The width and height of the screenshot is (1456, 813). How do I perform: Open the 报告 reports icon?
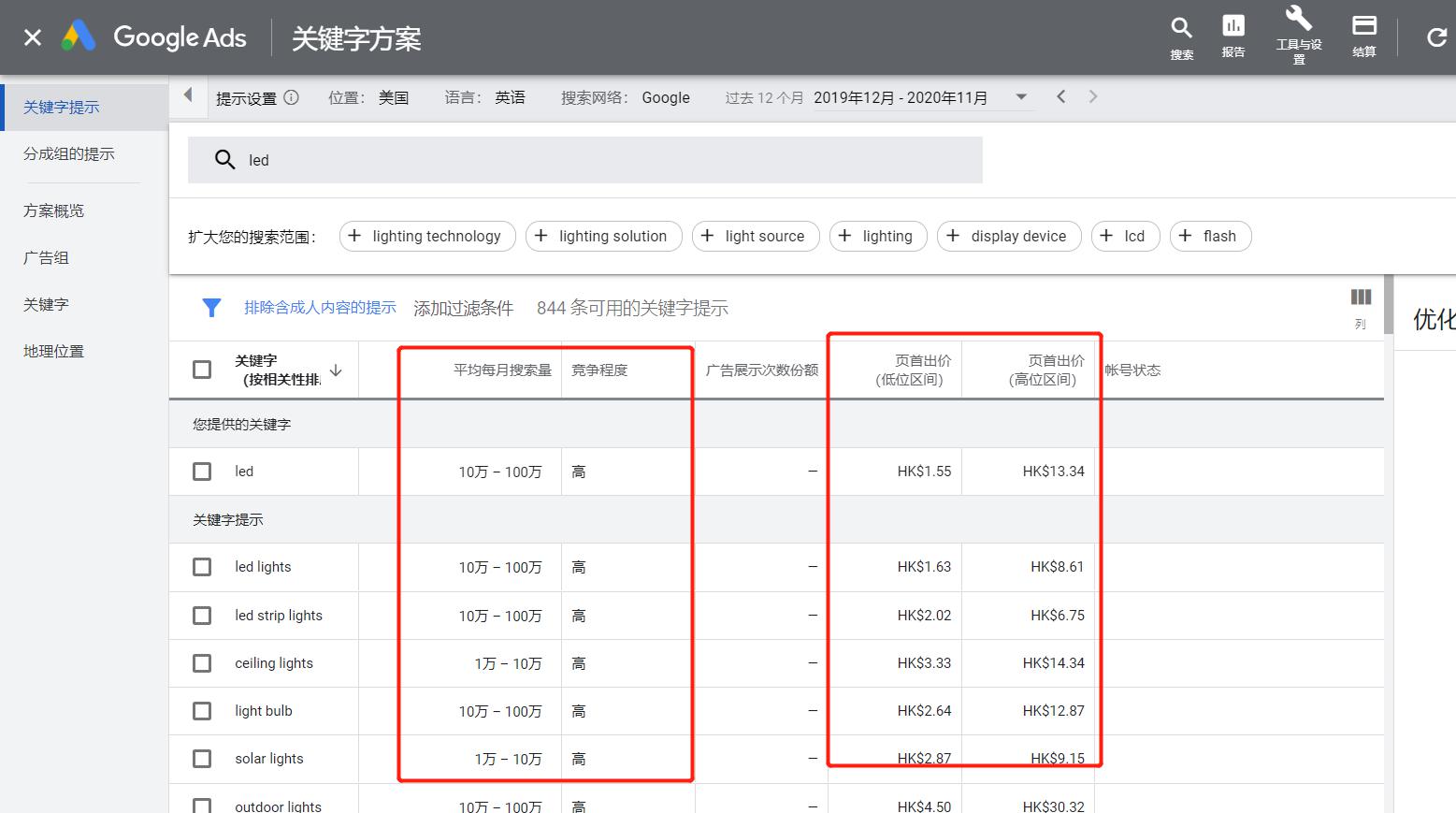pyautogui.click(x=1233, y=30)
